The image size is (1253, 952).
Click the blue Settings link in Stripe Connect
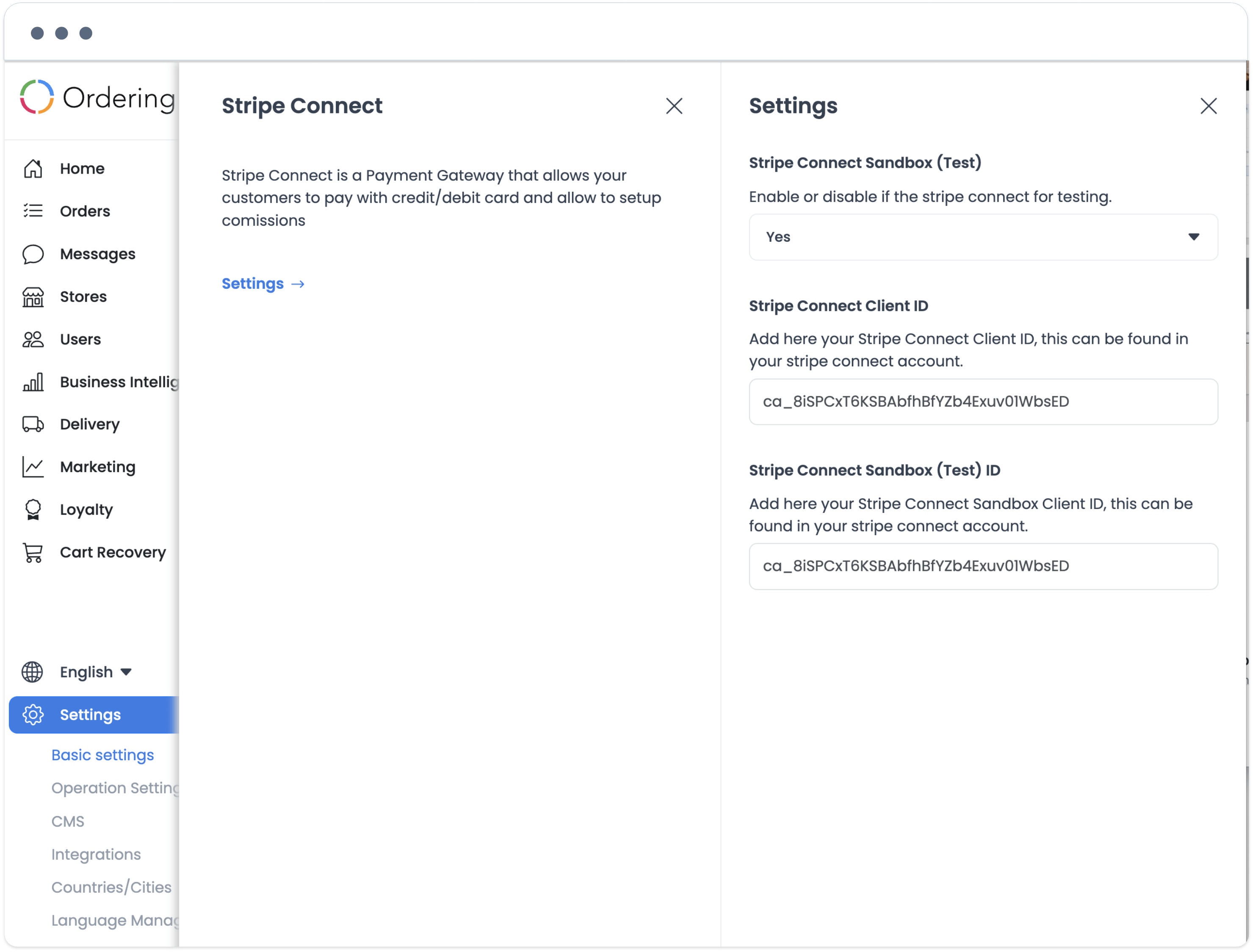pyautogui.click(x=253, y=283)
